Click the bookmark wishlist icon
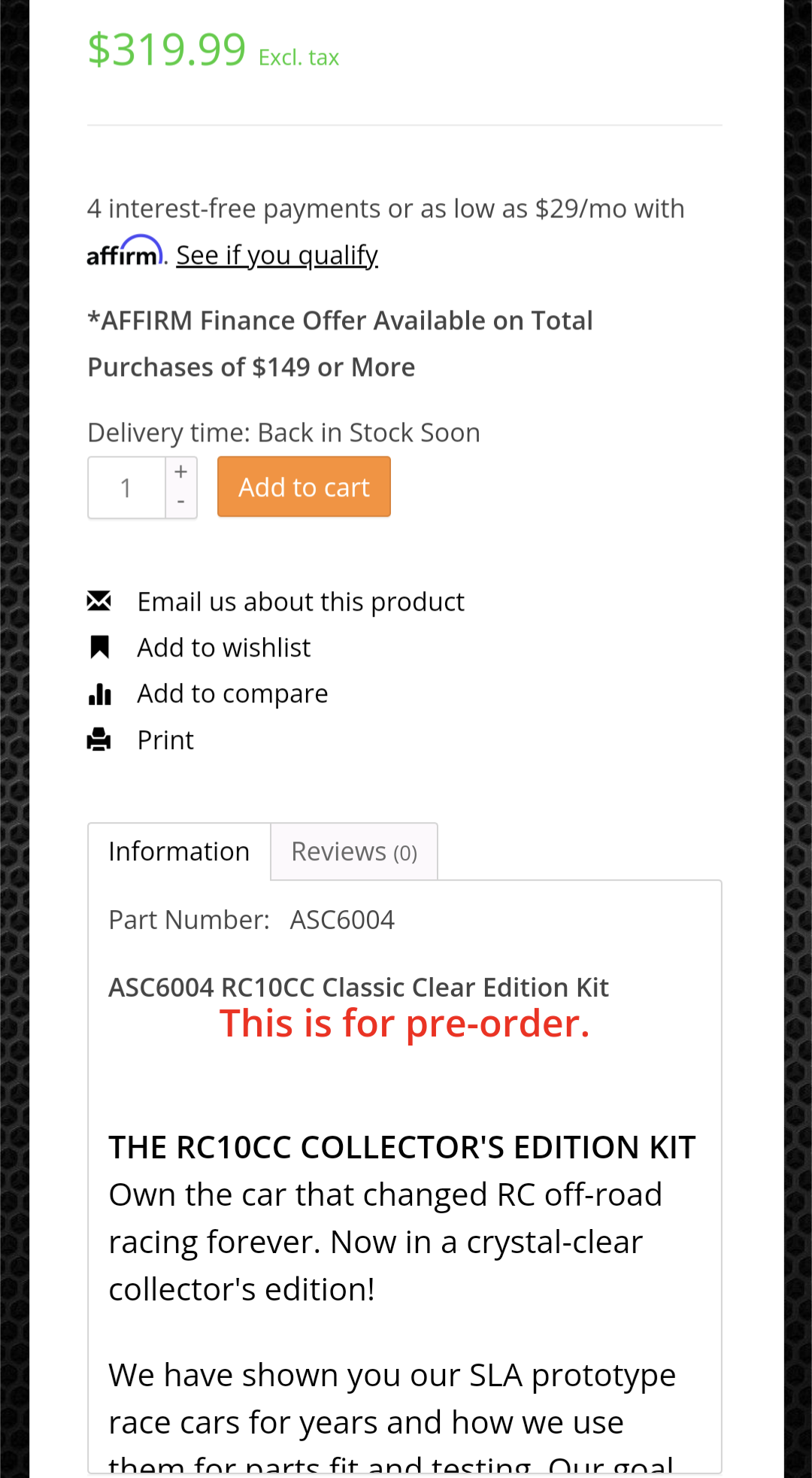Screen dimensions: 812x1478 pos(99,647)
